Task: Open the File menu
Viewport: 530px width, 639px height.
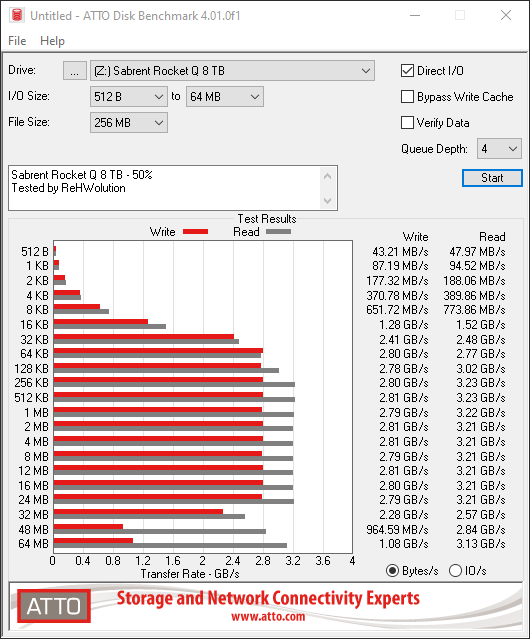Action: (x=17, y=41)
